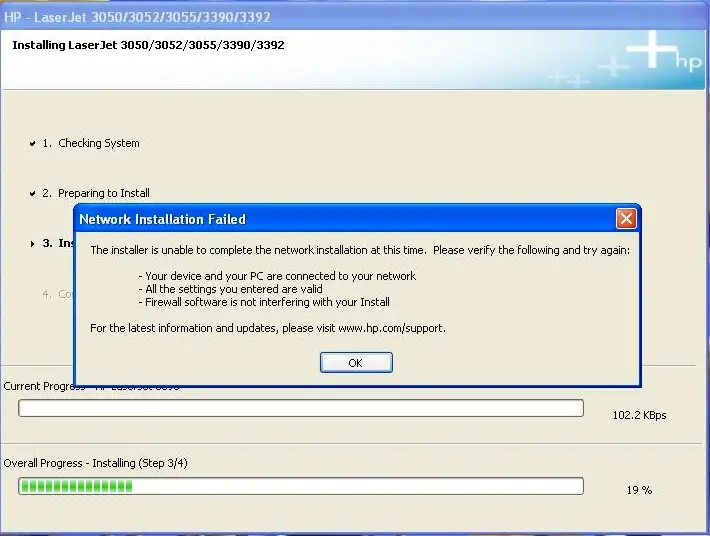Image resolution: width=710 pixels, height=536 pixels.
Task: Click the www.hp.com/support text in the dialog
Action: pyautogui.click(x=392, y=328)
